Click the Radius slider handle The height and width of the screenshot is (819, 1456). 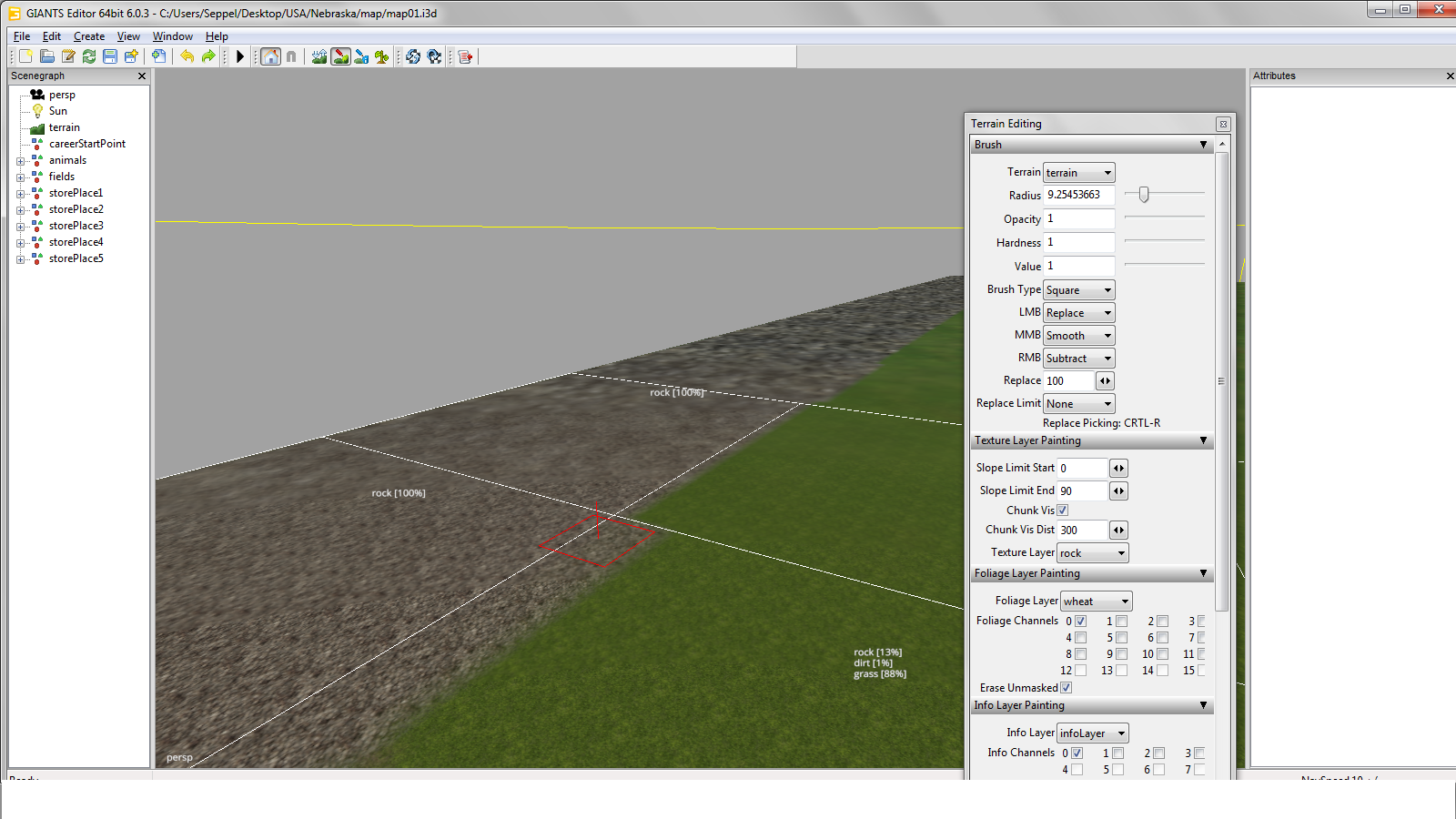click(1144, 194)
